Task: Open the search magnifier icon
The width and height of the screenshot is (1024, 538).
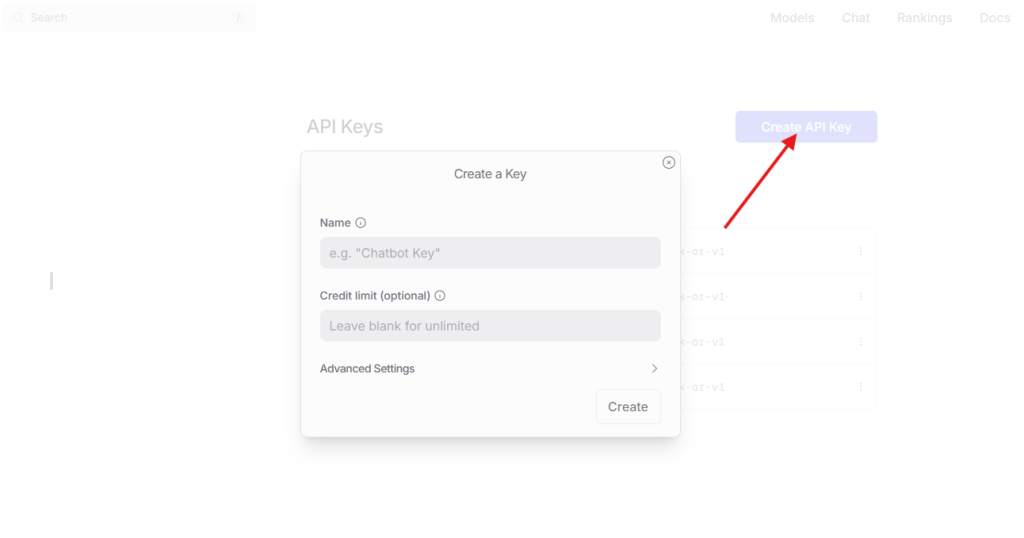Action: tap(18, 18)
